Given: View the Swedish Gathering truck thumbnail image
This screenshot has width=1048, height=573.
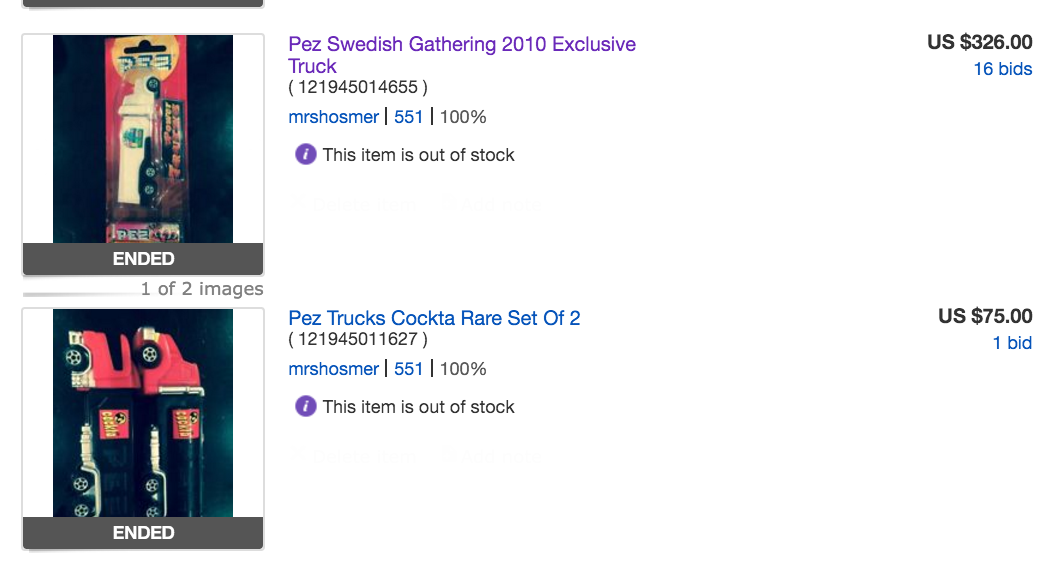Looking at the screenshot, I should point(143,138).
